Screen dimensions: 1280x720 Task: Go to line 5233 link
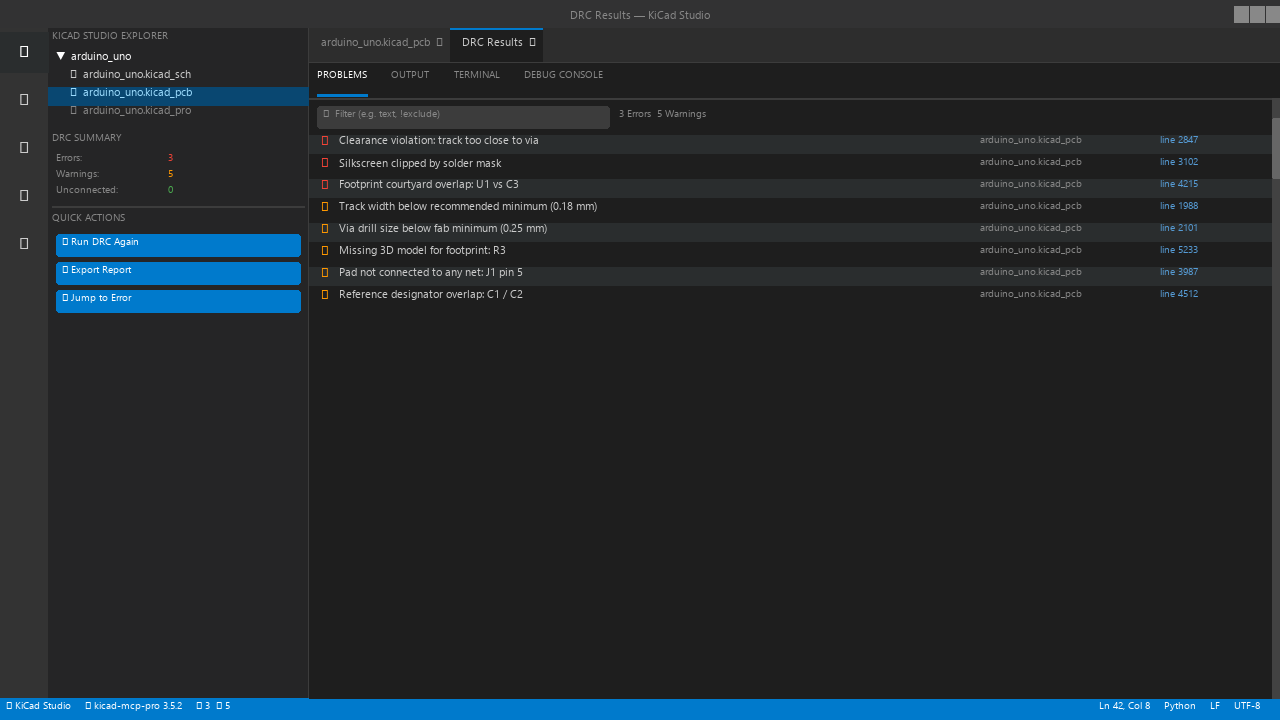(1179, 250)
